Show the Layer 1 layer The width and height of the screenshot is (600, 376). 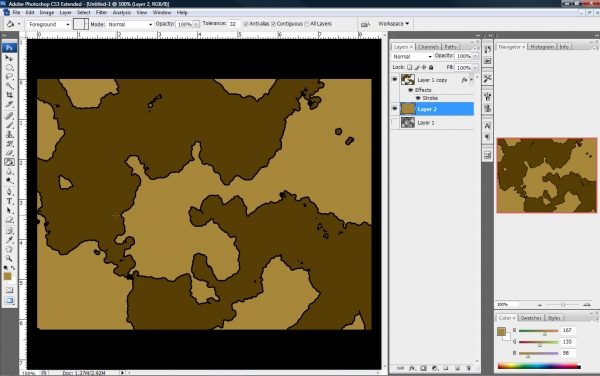pyautogui.click(x=395, y=122)
